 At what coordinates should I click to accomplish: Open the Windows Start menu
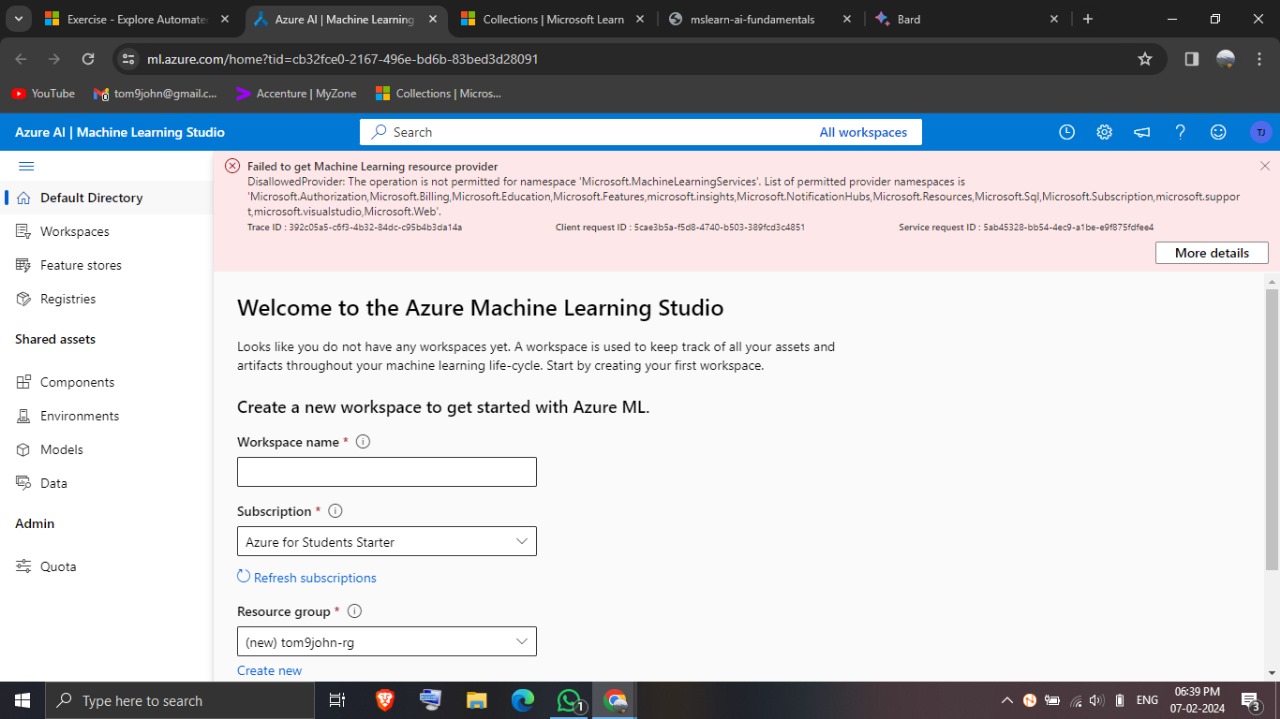tap(22, 701)
